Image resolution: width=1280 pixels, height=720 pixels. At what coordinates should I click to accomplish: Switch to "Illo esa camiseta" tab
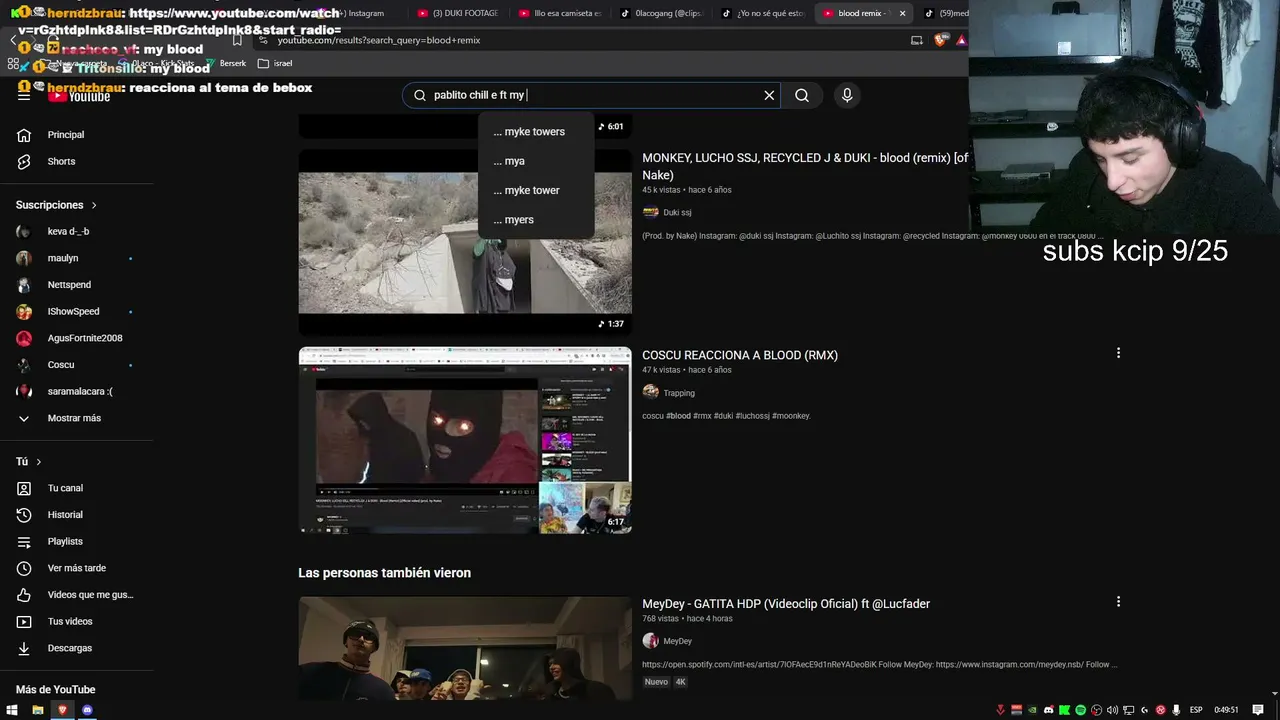coord(560,13)
